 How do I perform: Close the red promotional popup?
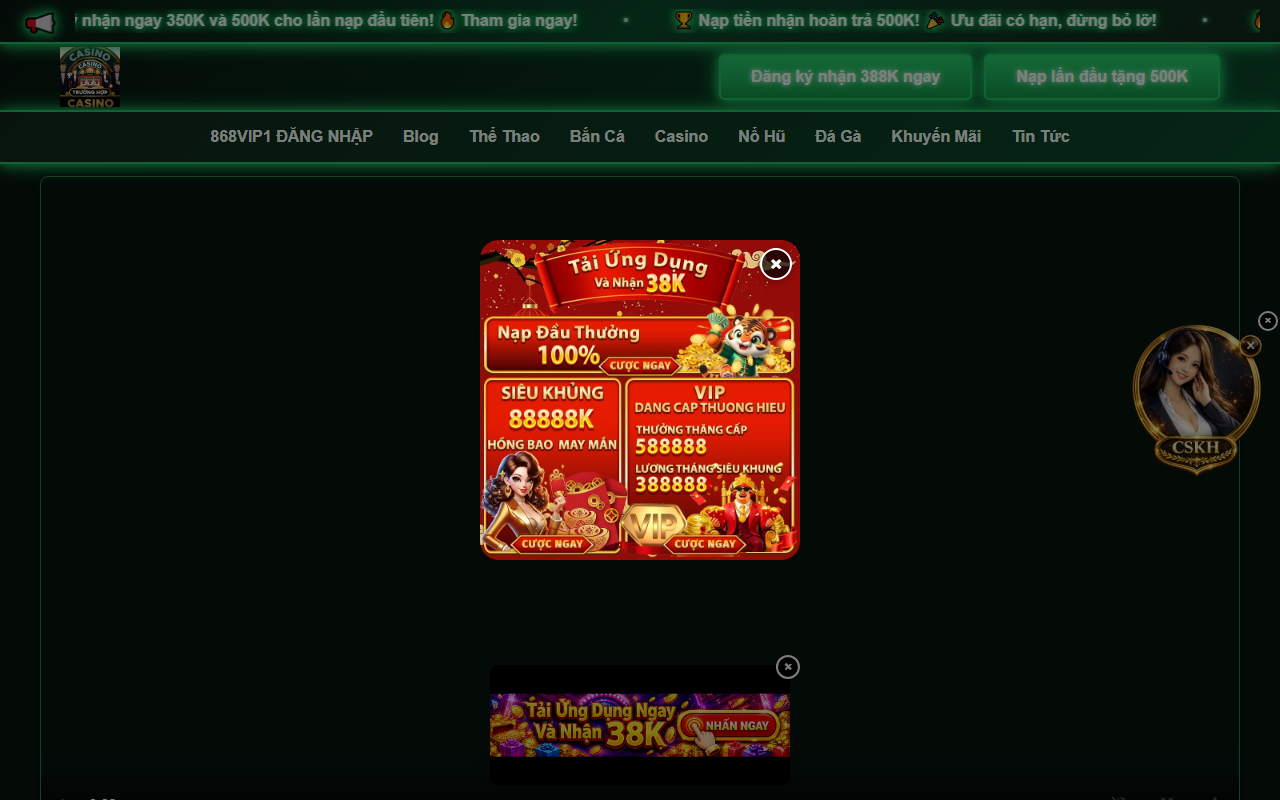tap(776, 264)
